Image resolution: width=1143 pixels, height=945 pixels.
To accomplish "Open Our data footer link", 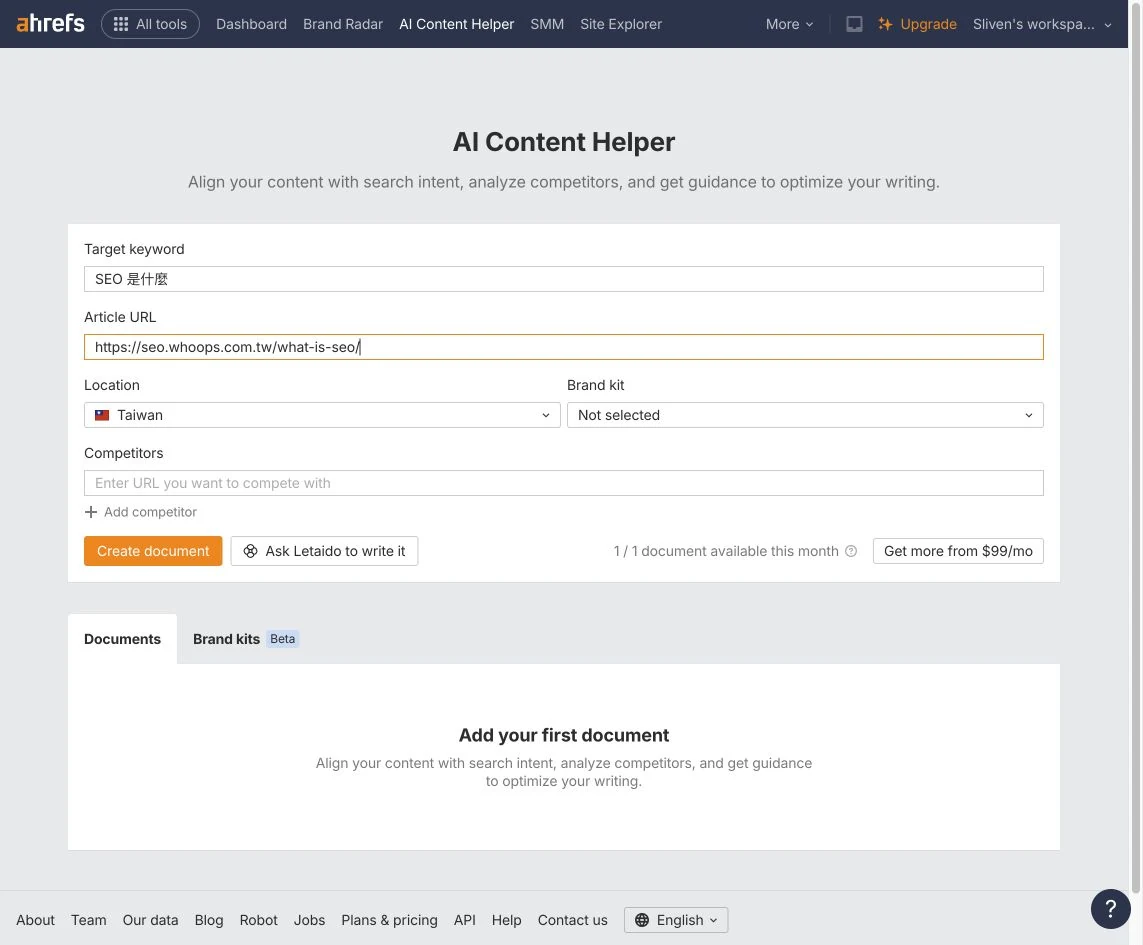I will pyautogui.click(x=150, y=920).
